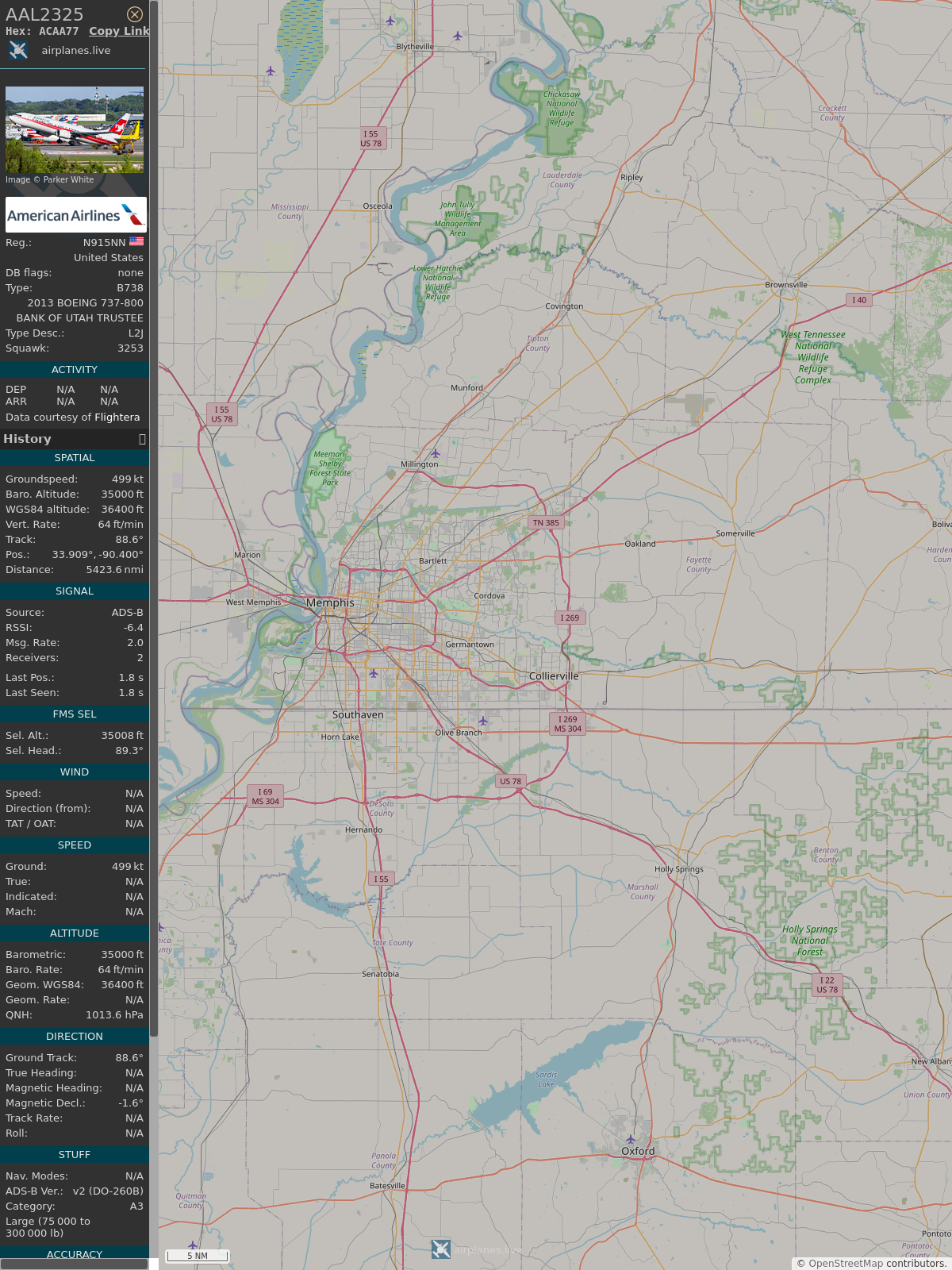Select the ACTIVITY section header
The image size is (952, 1270).
(x=75, y=370)
